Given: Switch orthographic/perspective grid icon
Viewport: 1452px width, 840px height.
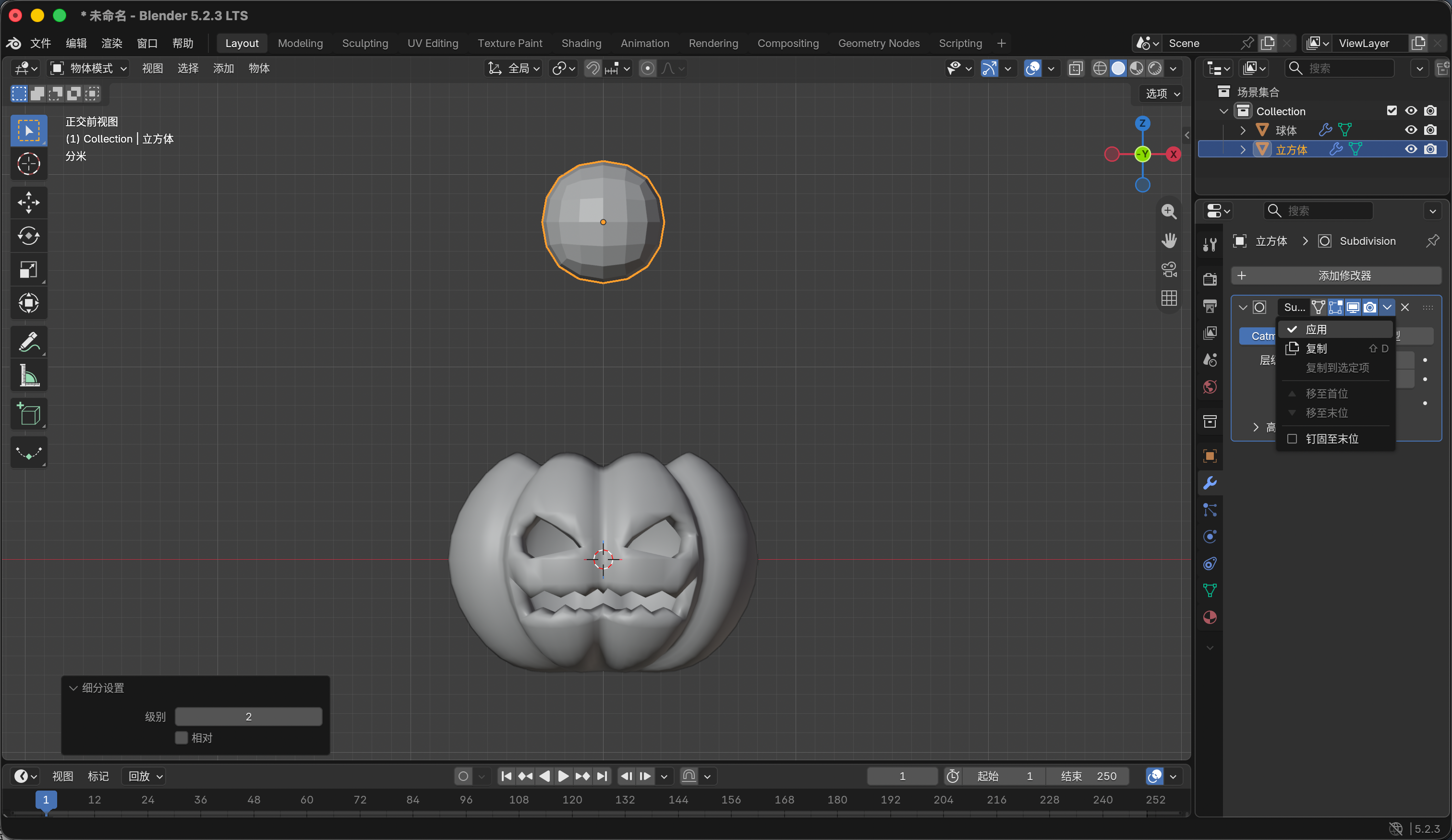Looking at the screenshot, I should (x=1169, y=298).
